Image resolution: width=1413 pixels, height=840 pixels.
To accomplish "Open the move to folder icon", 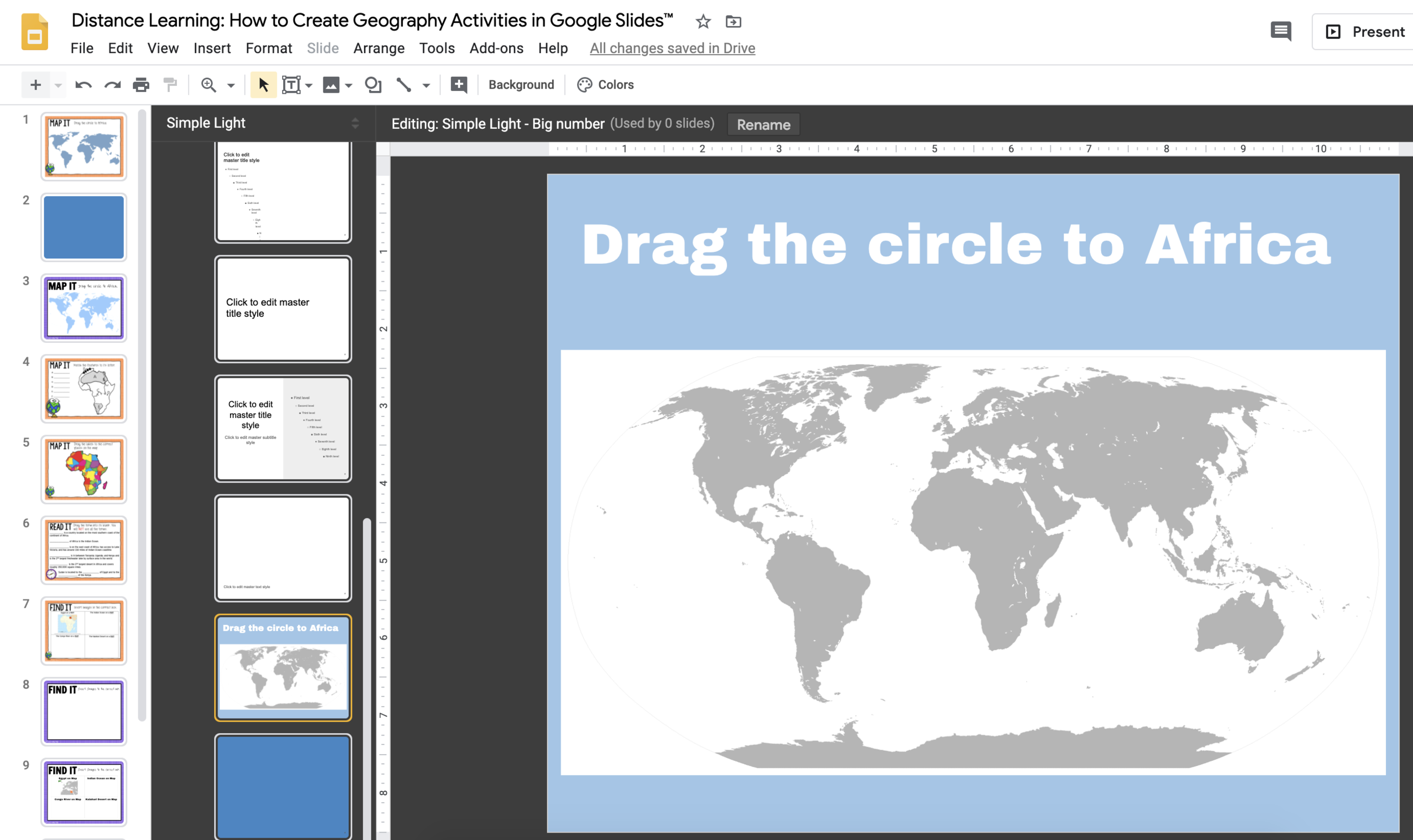I will (x=734, y=21).
